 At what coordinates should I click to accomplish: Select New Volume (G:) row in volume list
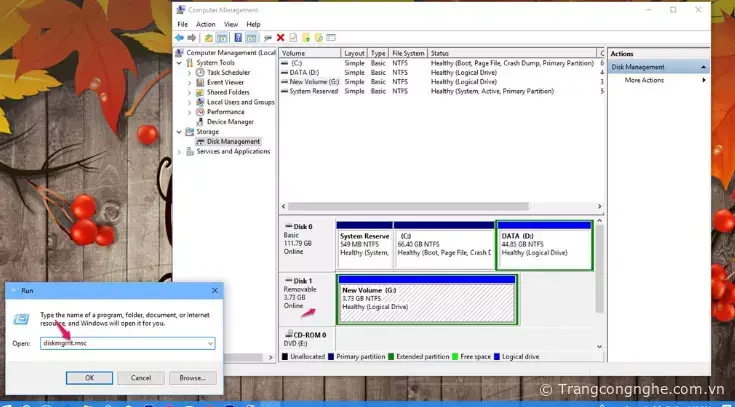pos(313,82)
